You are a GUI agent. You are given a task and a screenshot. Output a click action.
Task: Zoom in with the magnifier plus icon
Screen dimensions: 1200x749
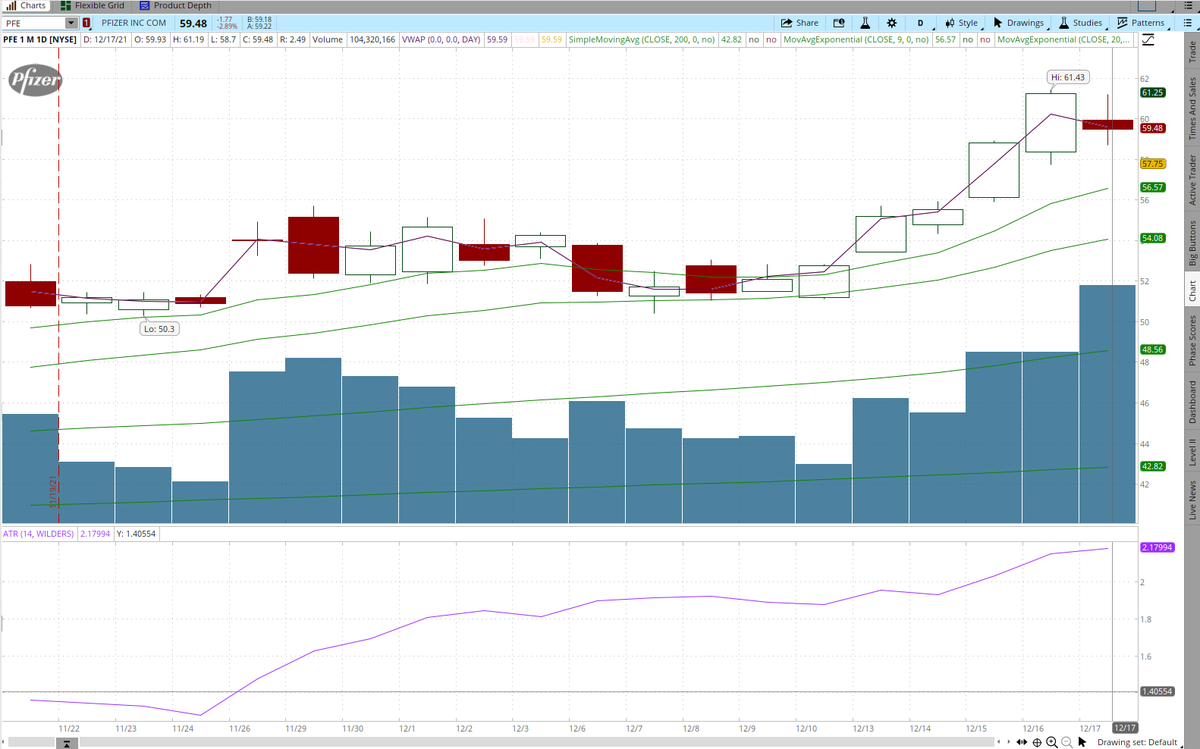coord(1052,742)
